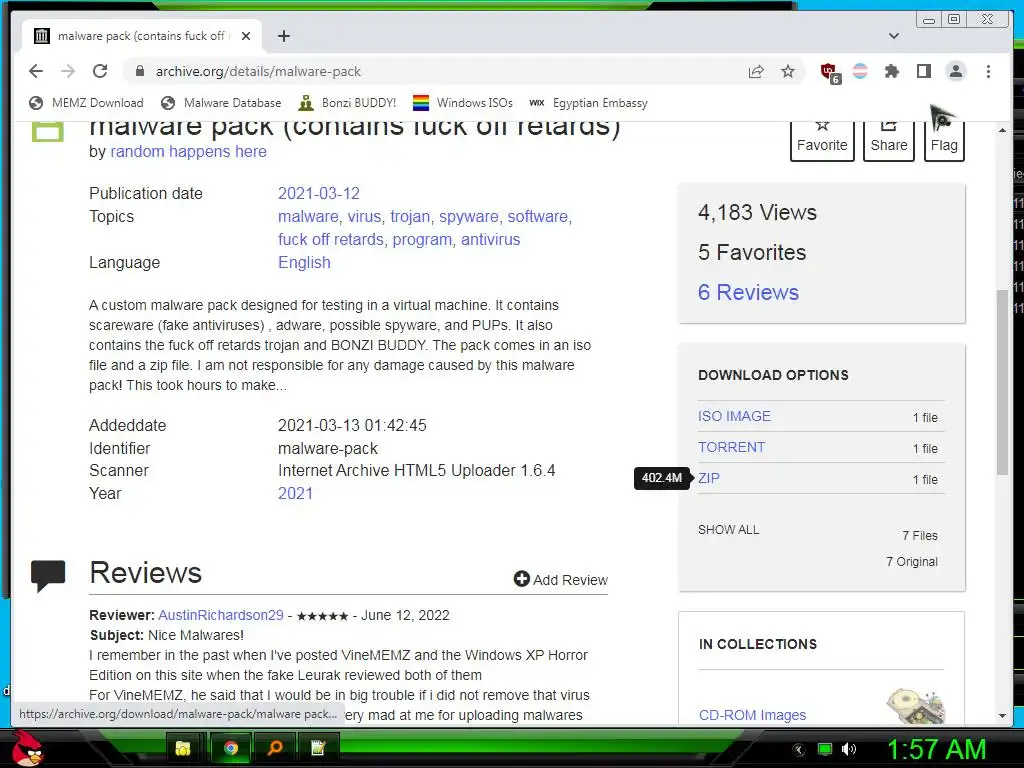Screen dimensions: 1024x768
Task: Open the striped flag extension icon
Action: coord(860,71)
